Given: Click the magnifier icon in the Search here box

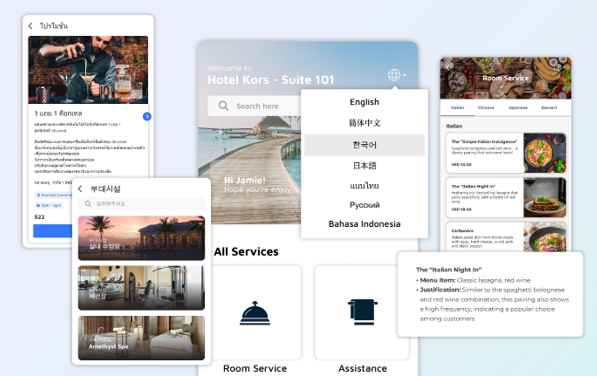Looking at the screenshot, I should tap(223, 106).
